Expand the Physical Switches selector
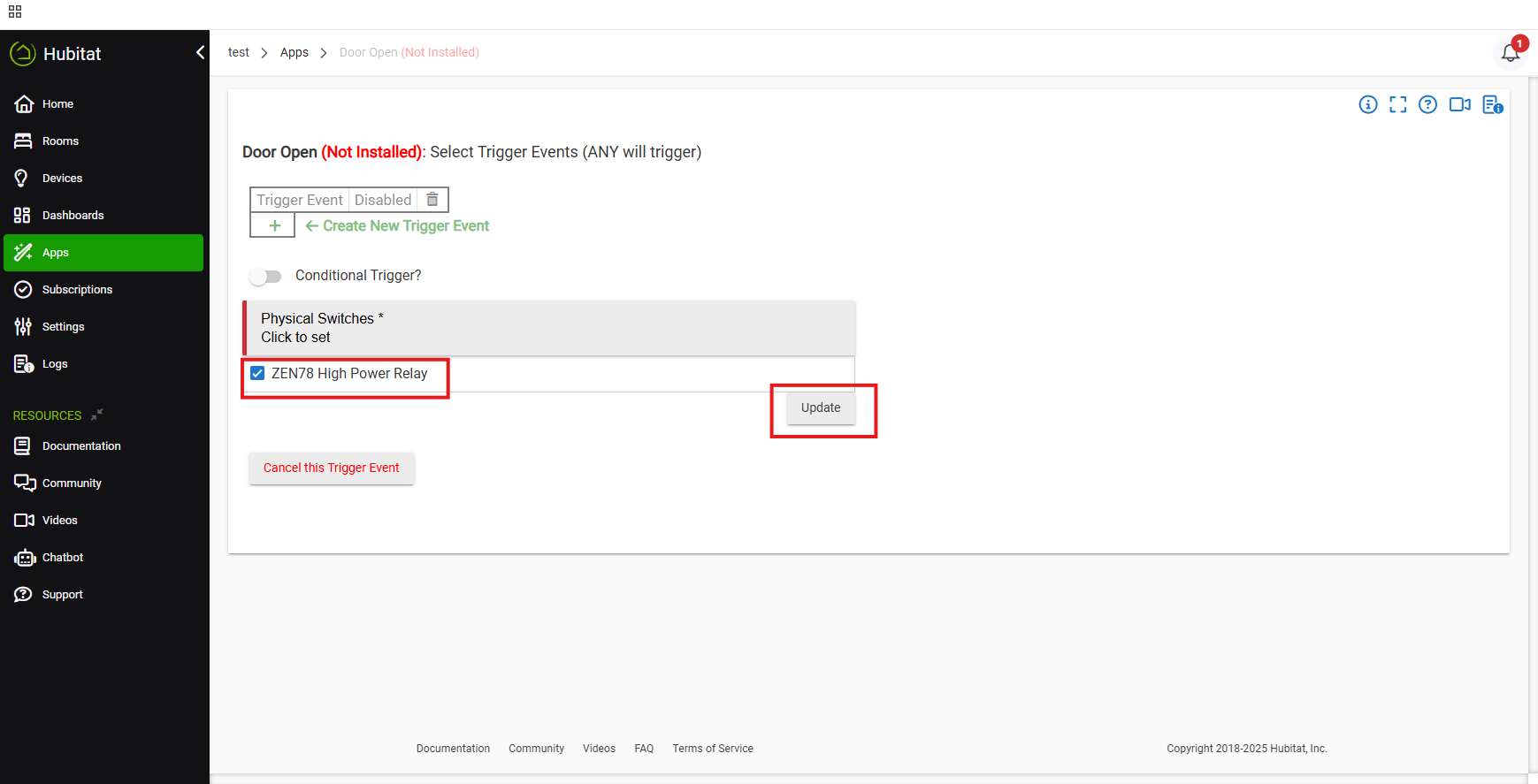This screenshot has width=1538, height=784. click(x=549, y=328)
